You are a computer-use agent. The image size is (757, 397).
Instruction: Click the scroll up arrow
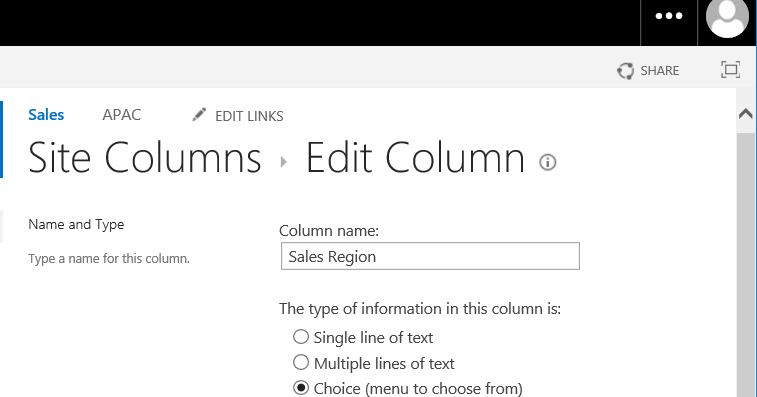tap(746, 114)
